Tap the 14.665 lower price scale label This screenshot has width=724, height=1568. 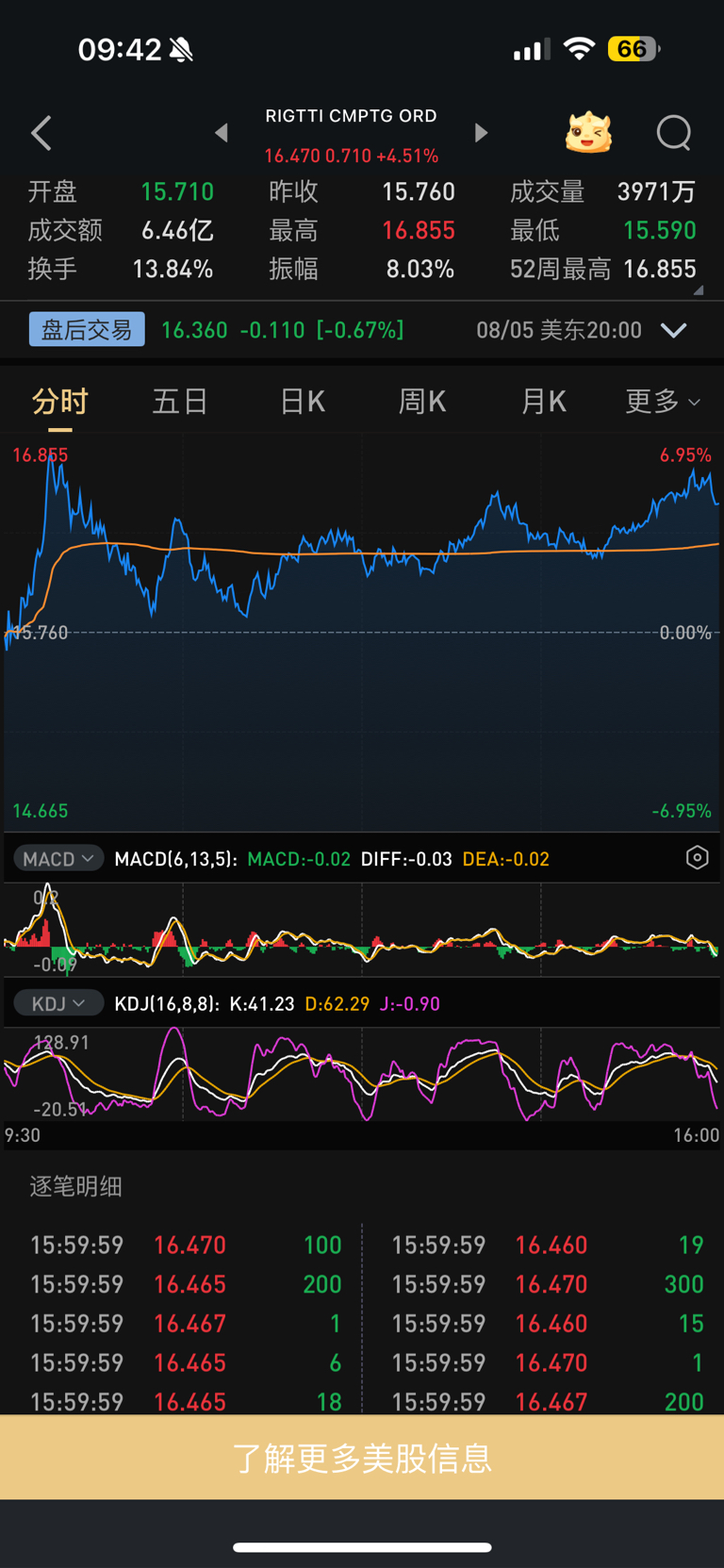(40, 811)
